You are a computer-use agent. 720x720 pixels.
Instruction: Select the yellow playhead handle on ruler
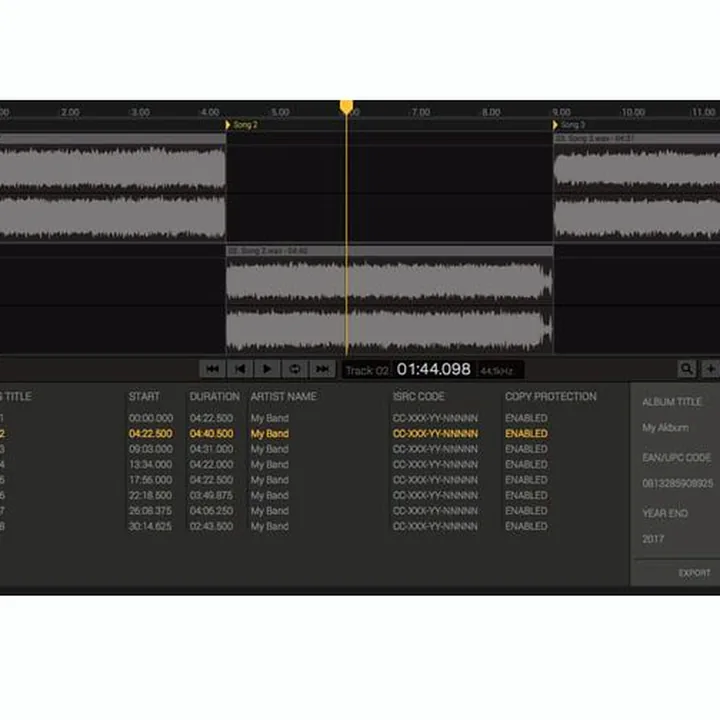tap(346, 107)
